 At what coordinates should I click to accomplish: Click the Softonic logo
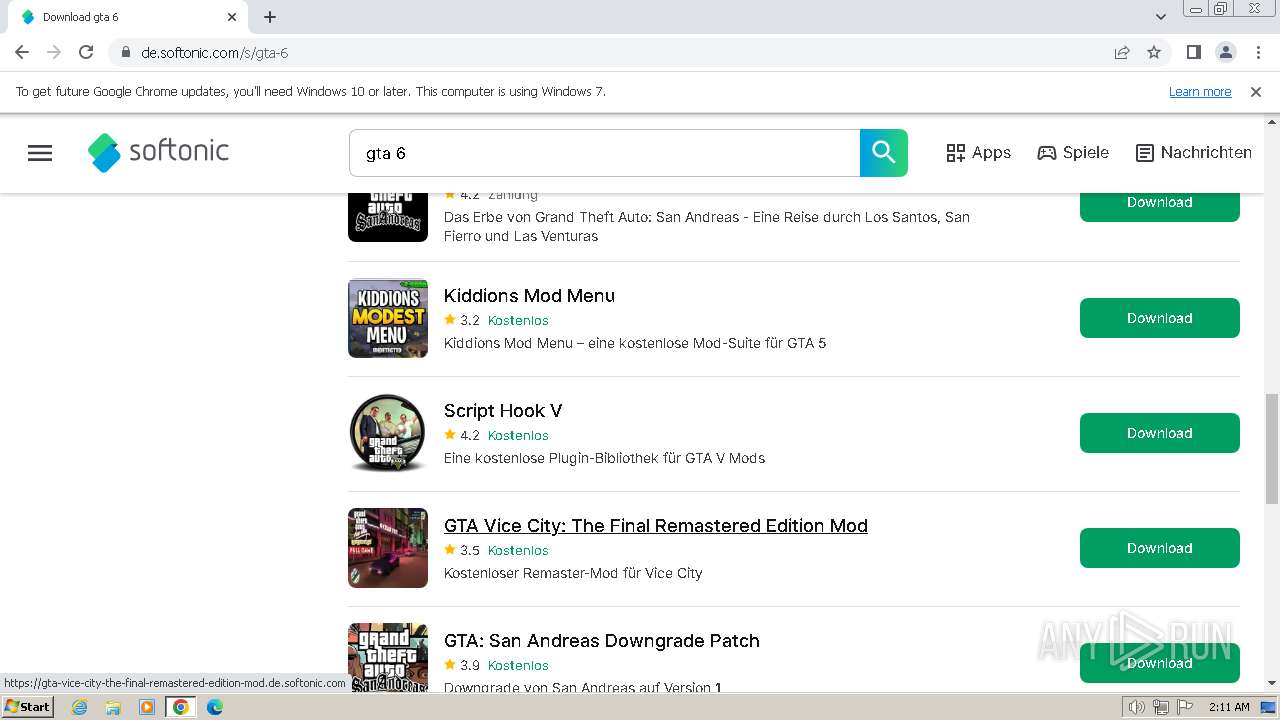click(158, 152)
